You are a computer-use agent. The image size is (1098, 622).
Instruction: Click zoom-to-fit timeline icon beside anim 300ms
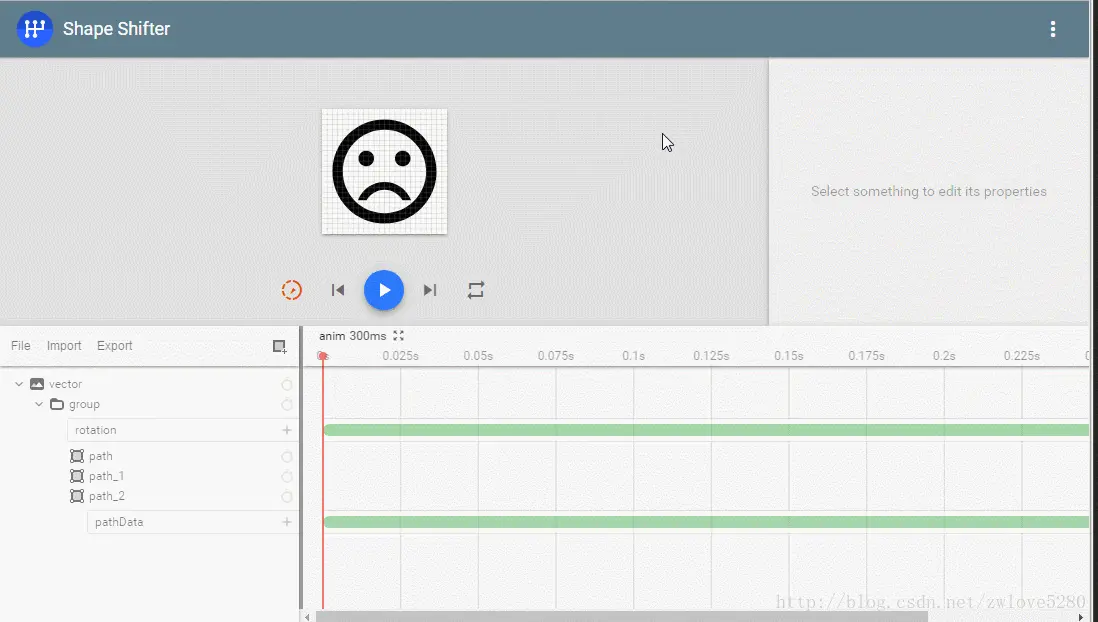[398, 336]
